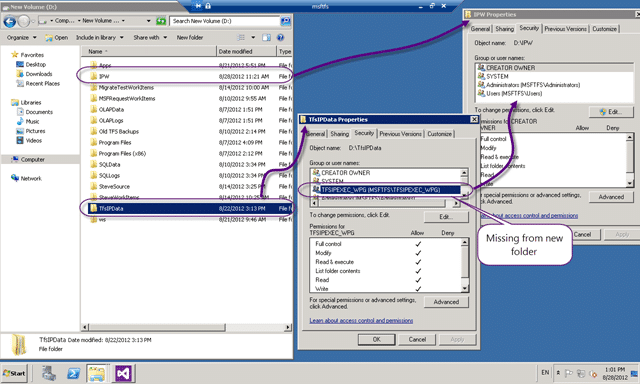Open the Include in library dropdown
The image size is (640, 384).
point(100,38)
